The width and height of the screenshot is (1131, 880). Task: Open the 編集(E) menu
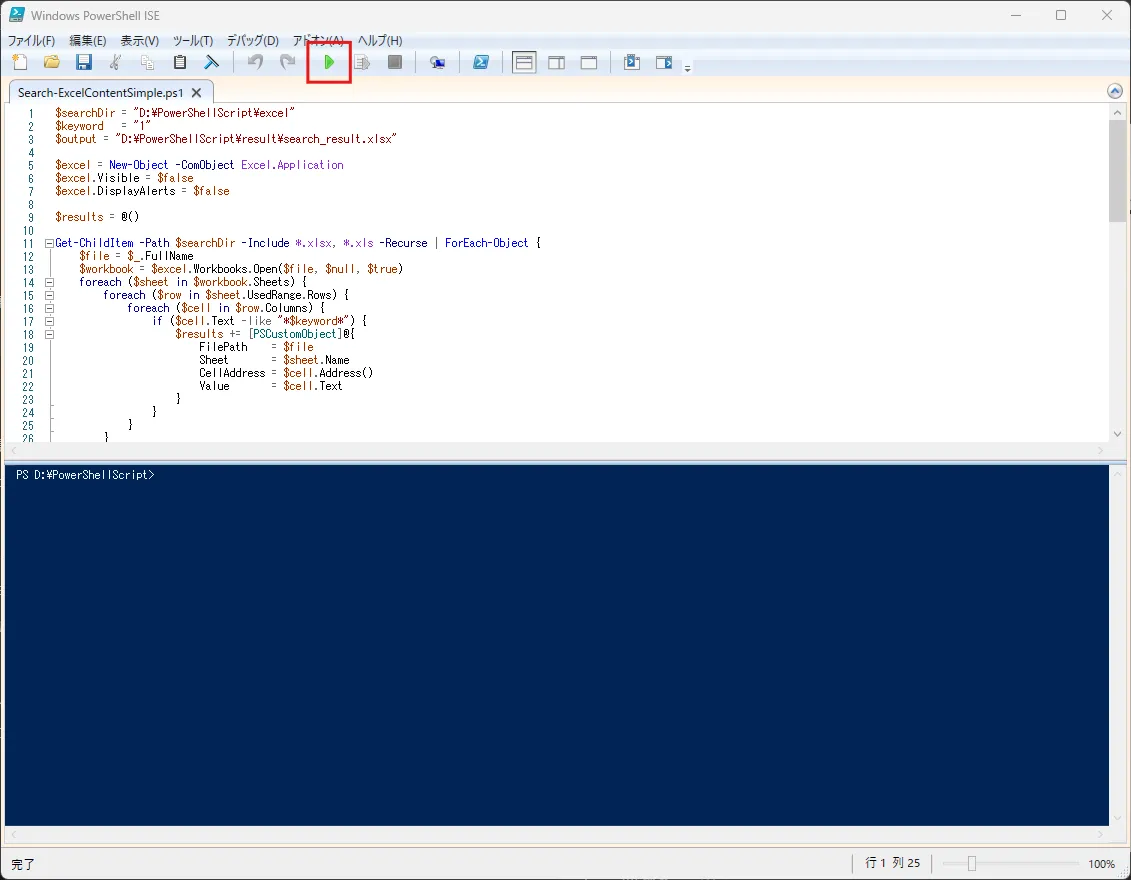(x=87, y=40)
